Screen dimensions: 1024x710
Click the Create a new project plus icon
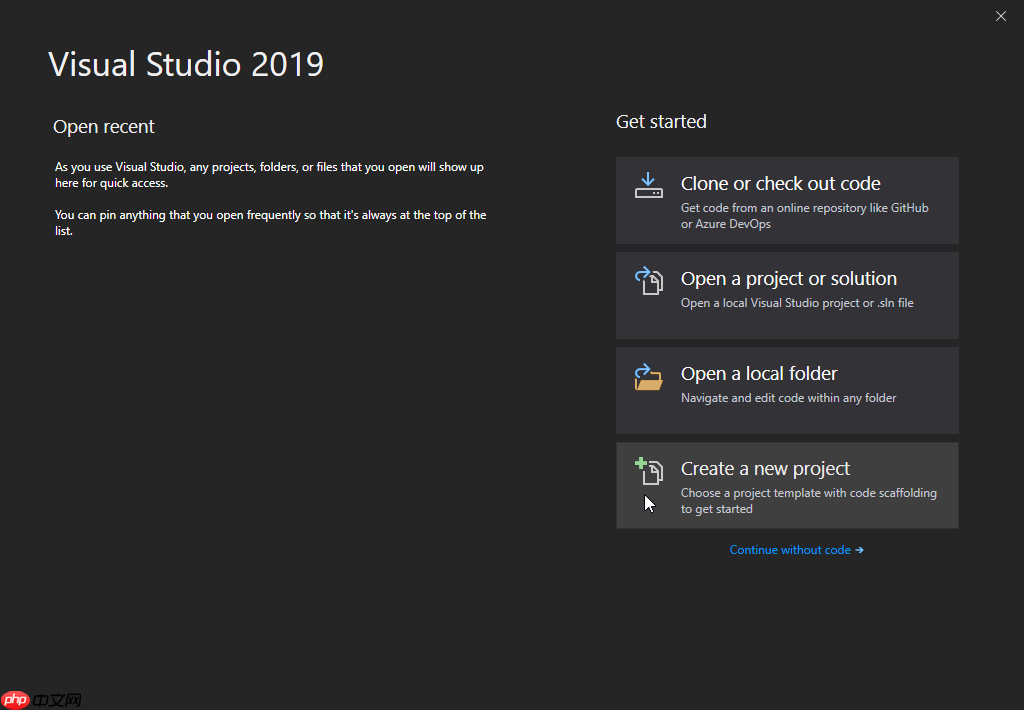(648, 471)
